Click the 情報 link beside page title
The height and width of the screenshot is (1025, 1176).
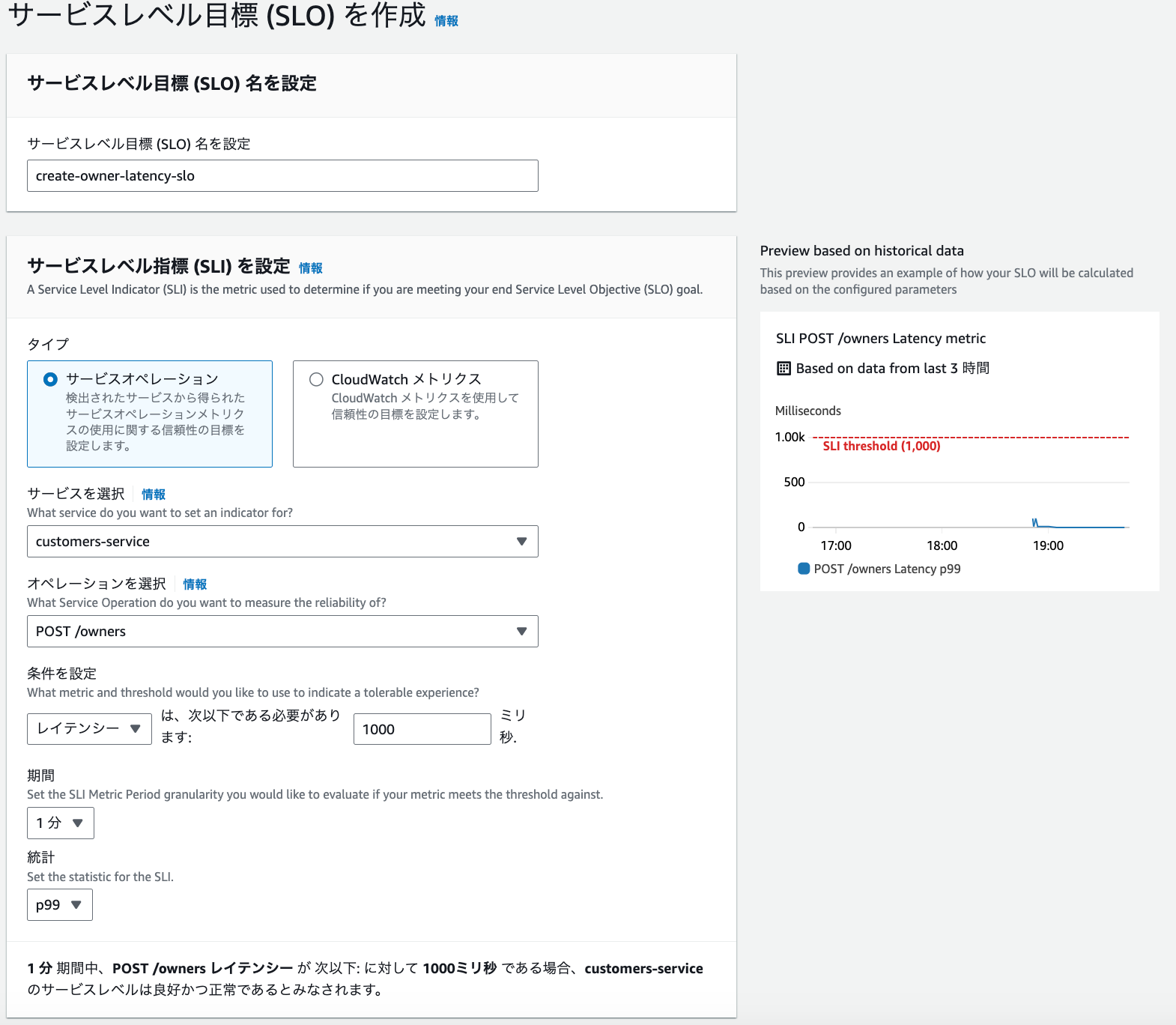(x=446, y=21)
